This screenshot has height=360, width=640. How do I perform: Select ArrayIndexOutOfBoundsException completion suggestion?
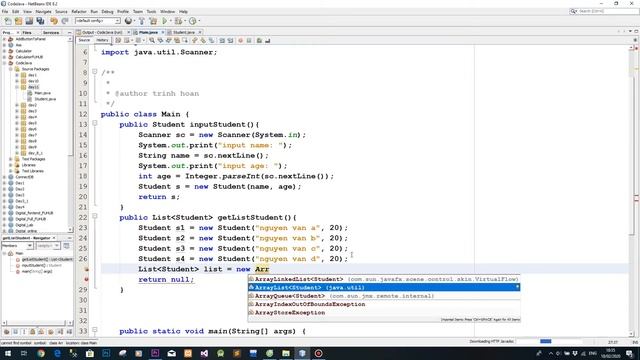[x=384, y=304]
